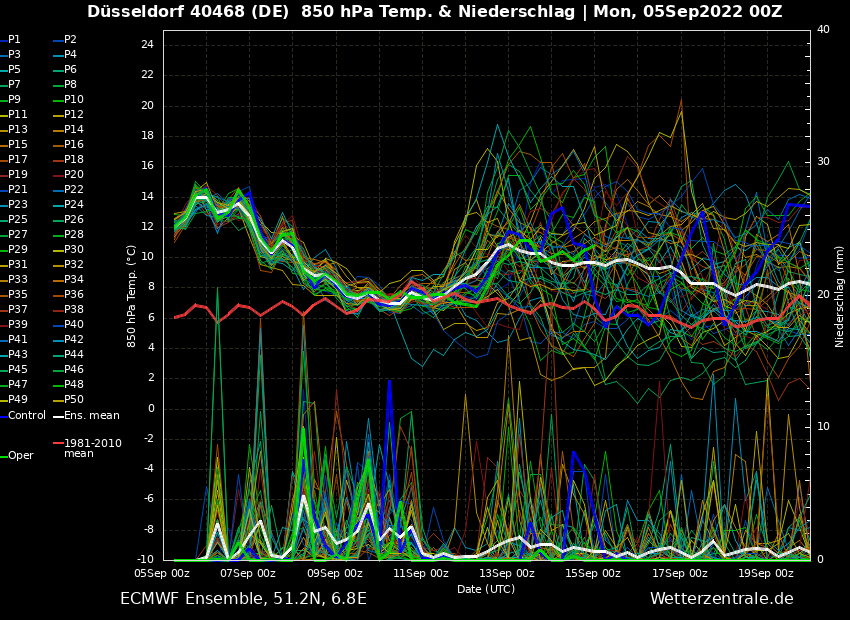Click the Wetterzentrale.de text
Screen dimensions: 850x620
721,599
